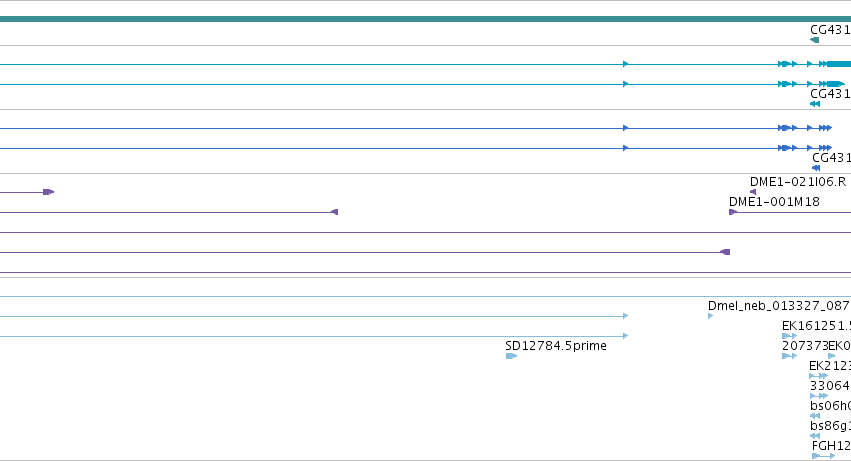Click the arrow glyph under EK2123

pyautogui.click(x=818, y=376)
